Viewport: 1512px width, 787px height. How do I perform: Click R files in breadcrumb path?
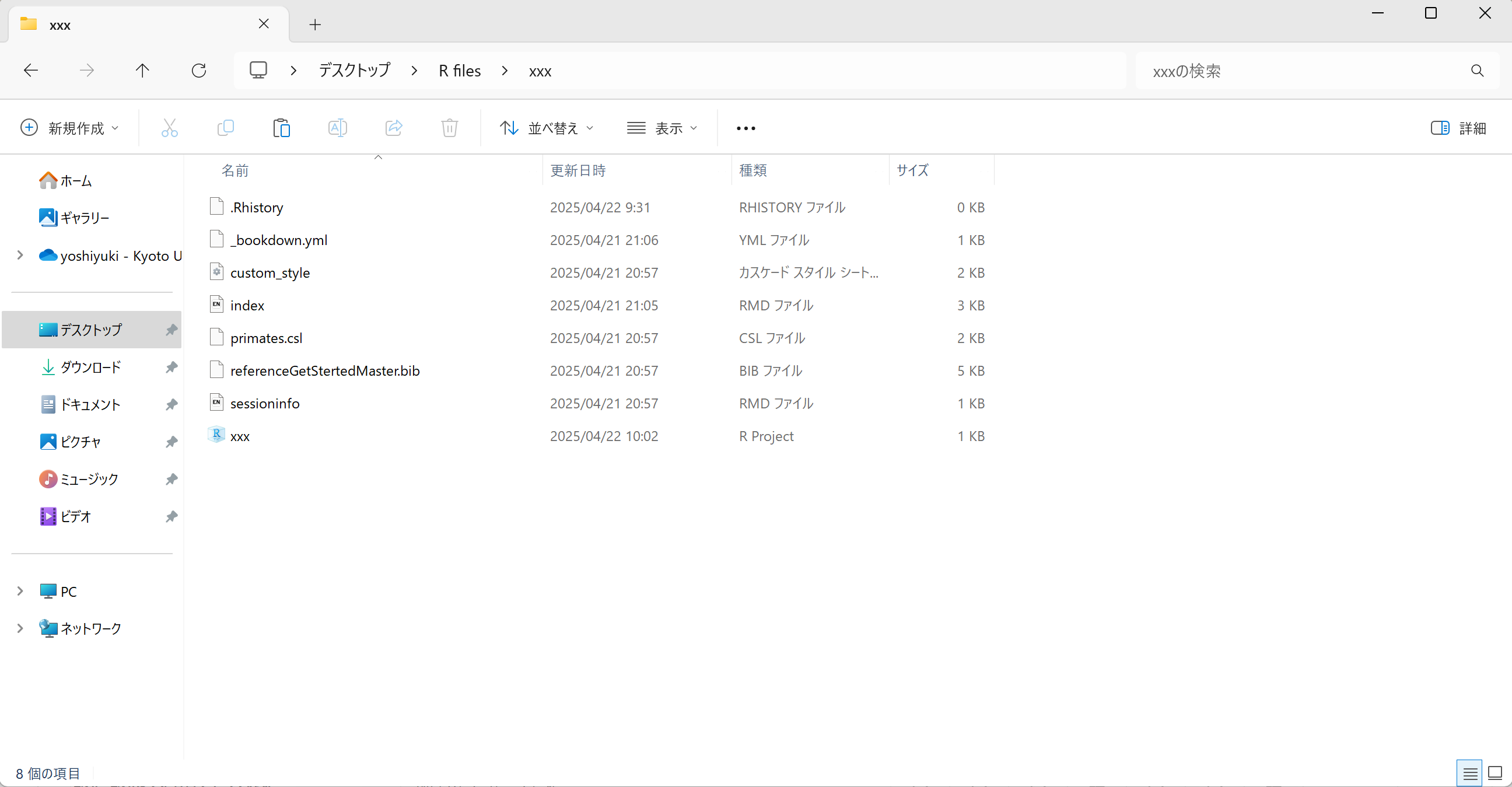pyautogui.click(x=460, y=71)
